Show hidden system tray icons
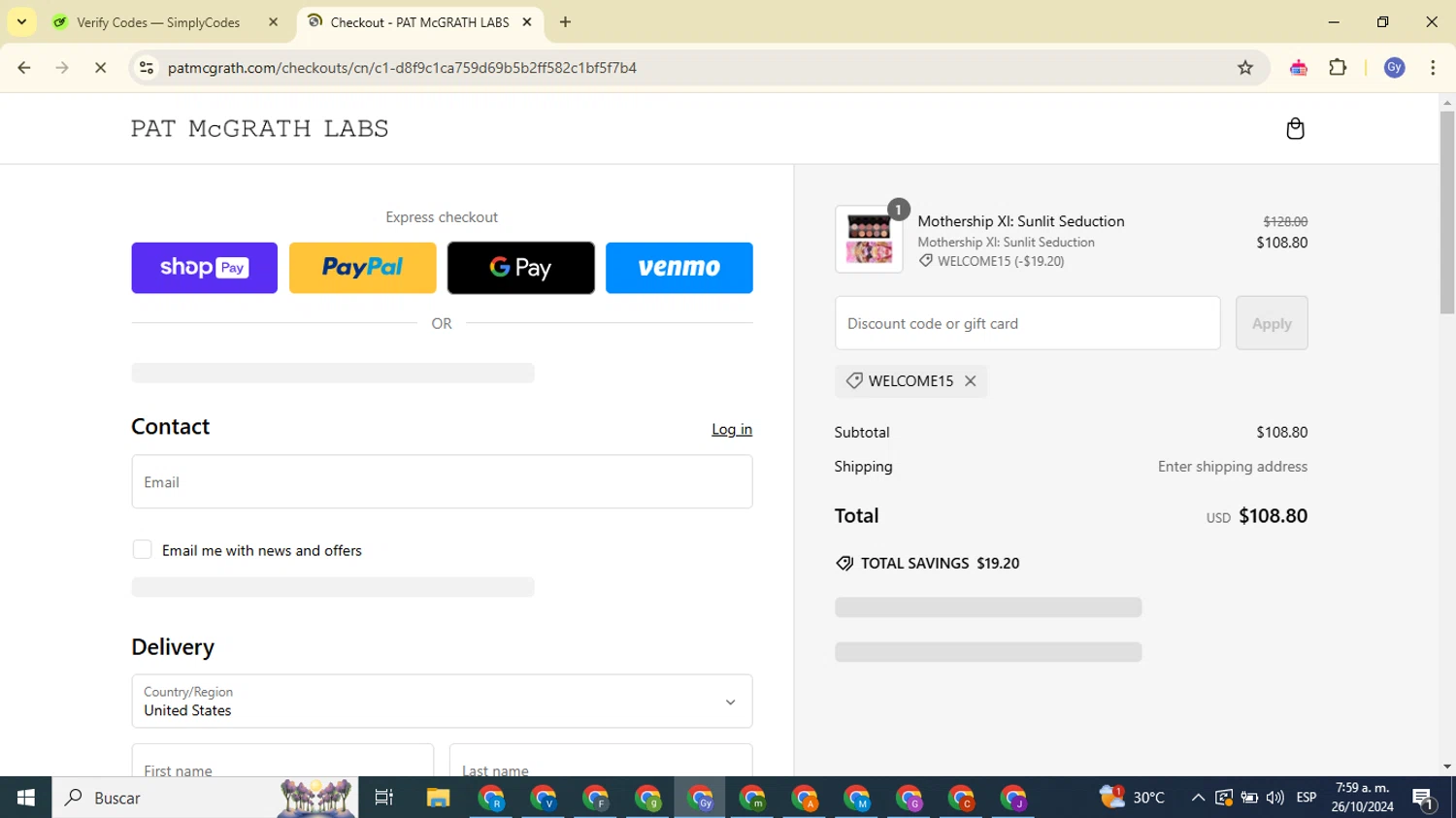Image resolution: width=1456 pixels, height=818 pixels. [x=1198, y=798]
